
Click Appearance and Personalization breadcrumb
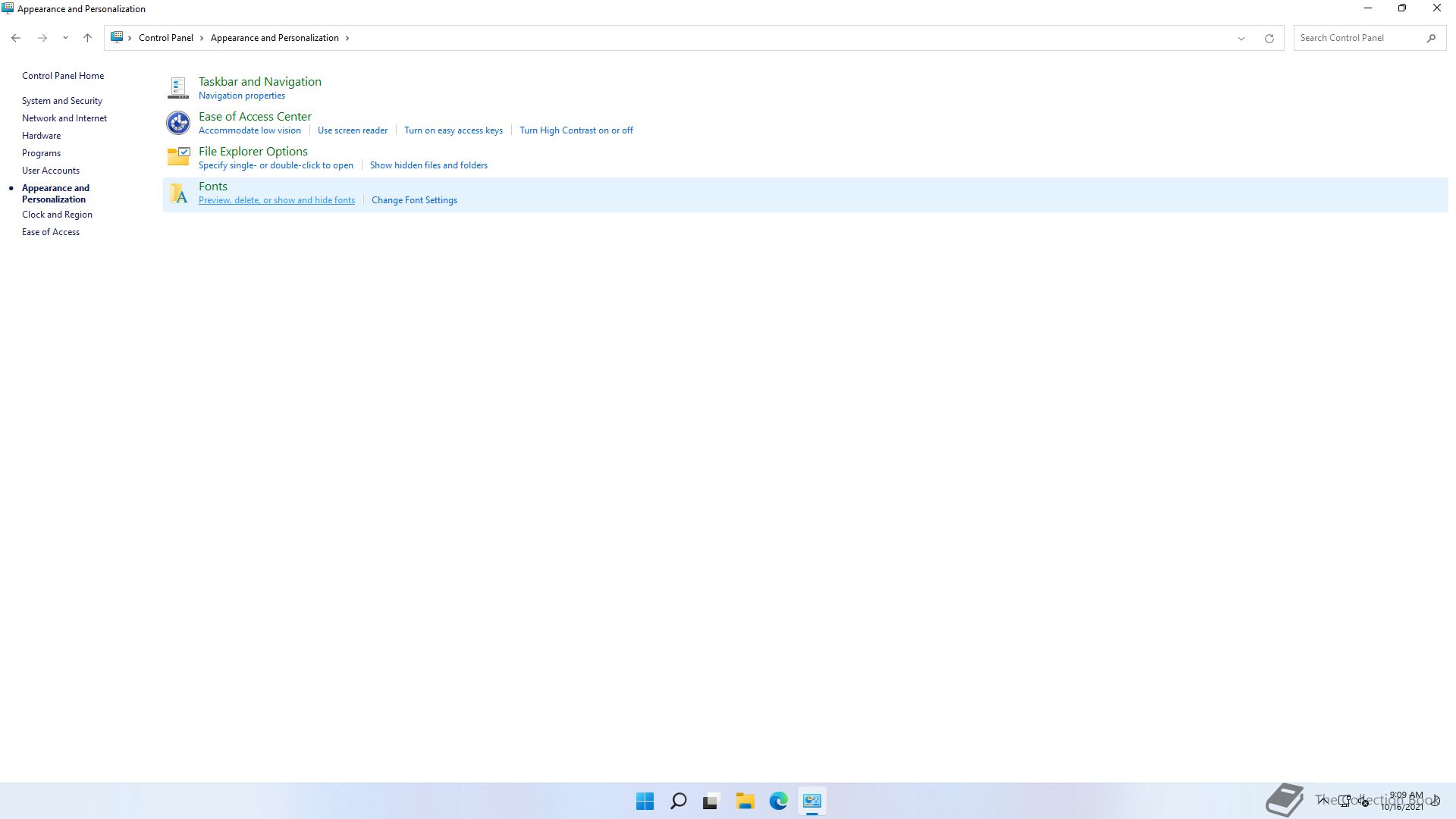pos(275,38)
